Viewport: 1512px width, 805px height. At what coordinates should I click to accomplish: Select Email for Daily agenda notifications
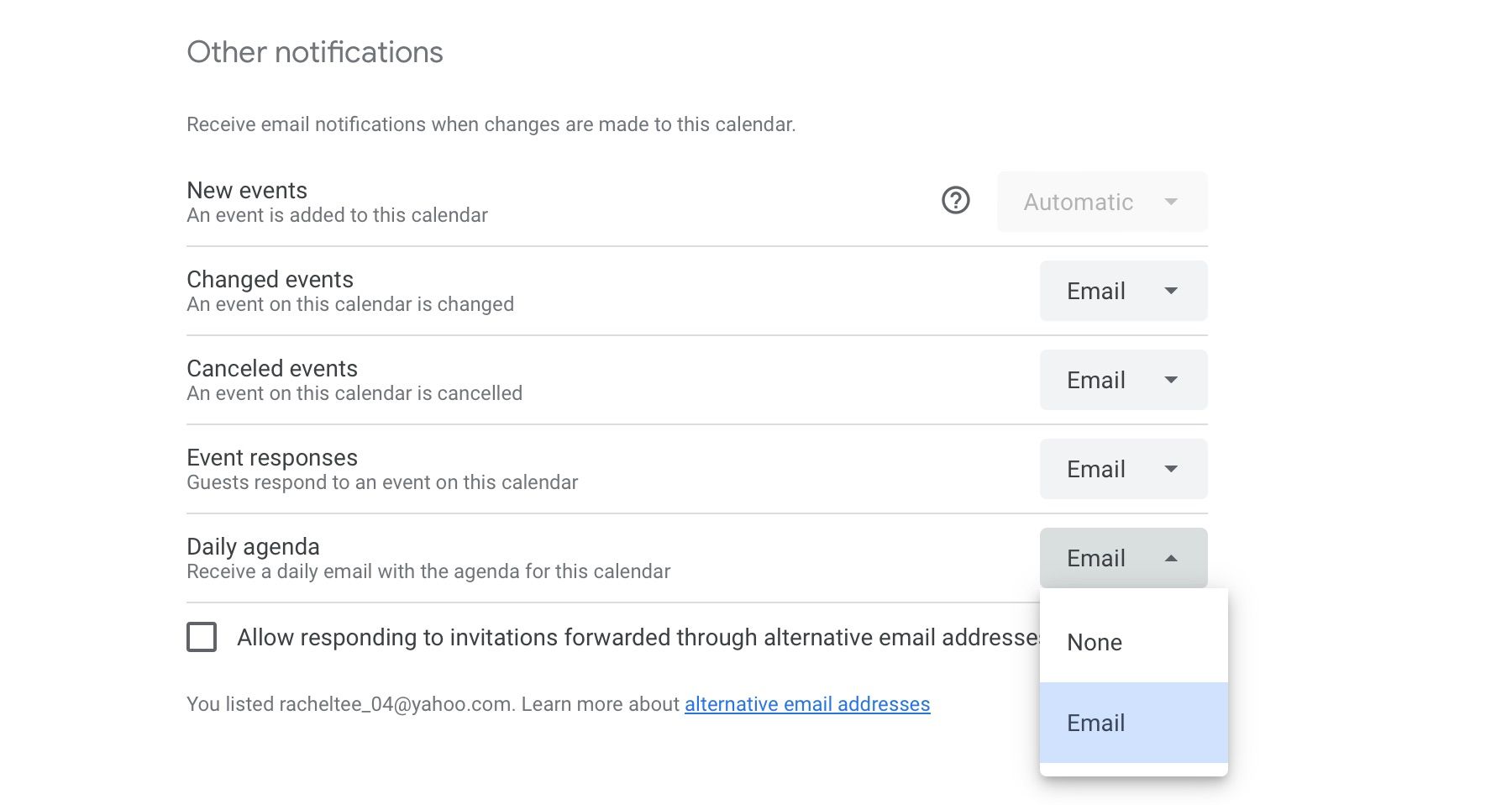[1095, 723]
